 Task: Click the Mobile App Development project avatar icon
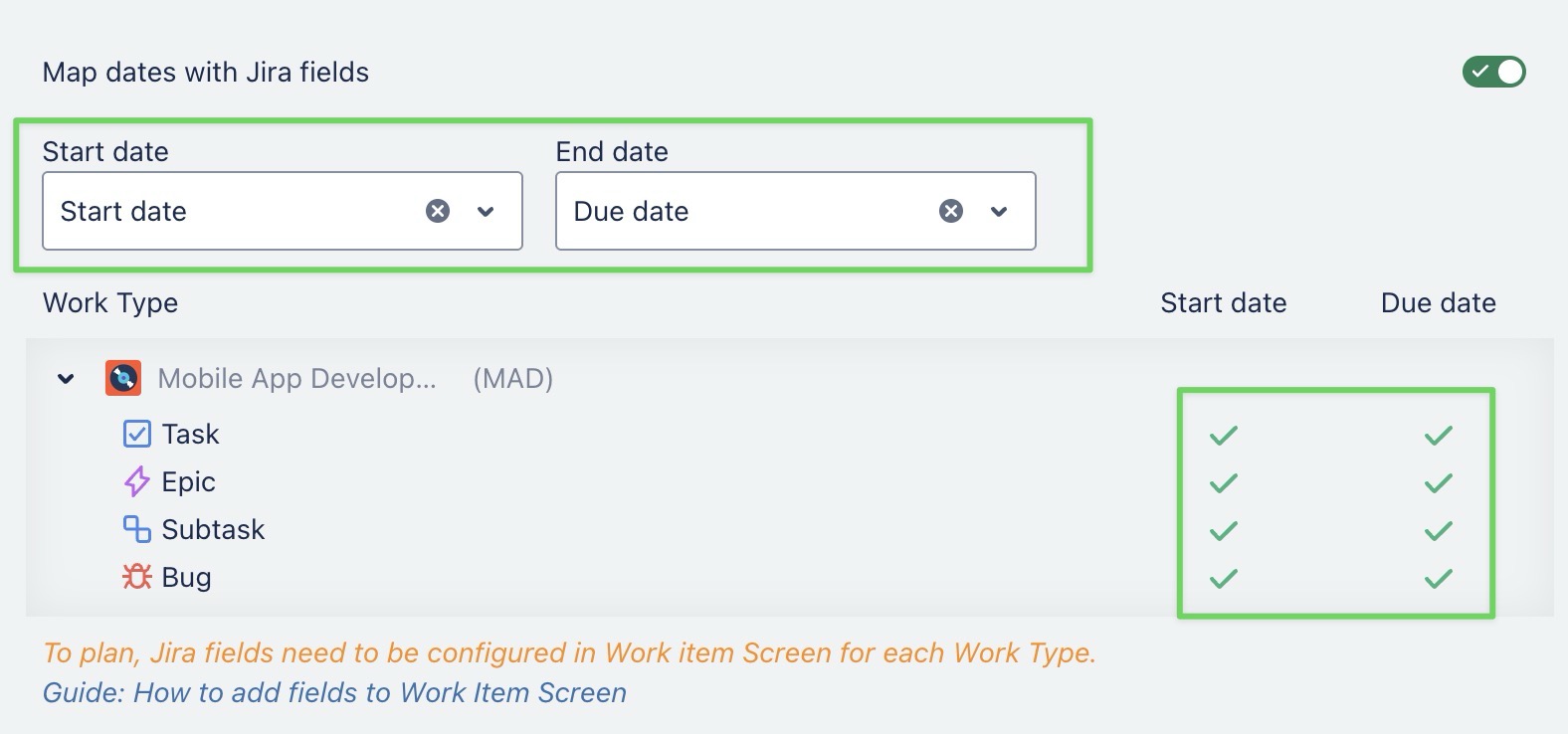tap(123, 378)
